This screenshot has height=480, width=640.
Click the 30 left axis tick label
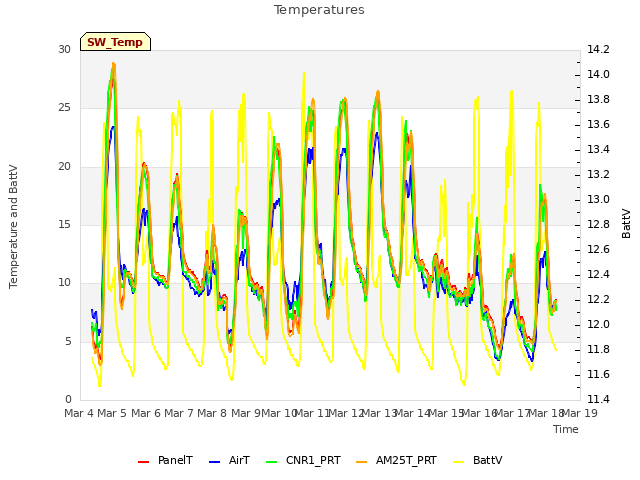coord(64,50)
